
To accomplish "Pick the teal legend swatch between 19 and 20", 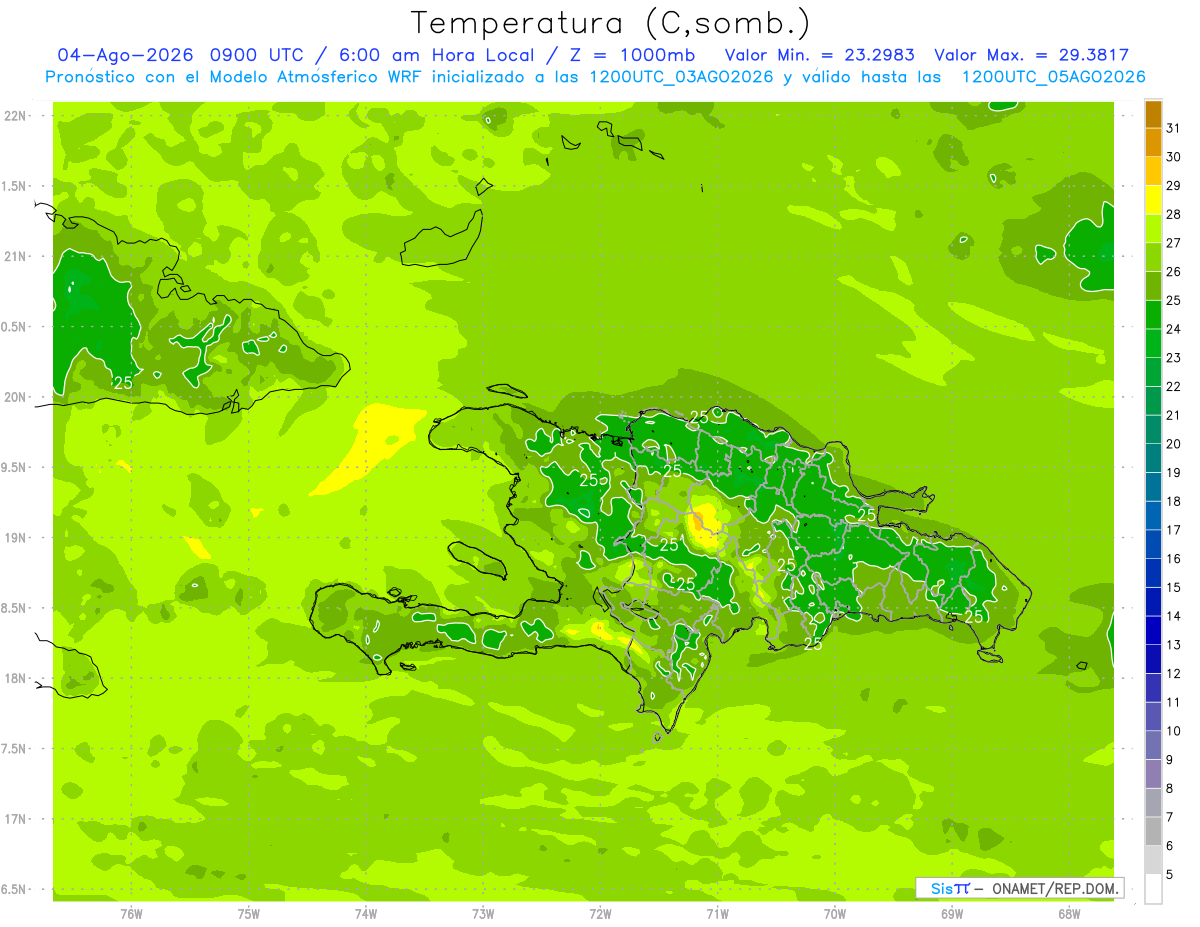I will tap(1153, 458).
